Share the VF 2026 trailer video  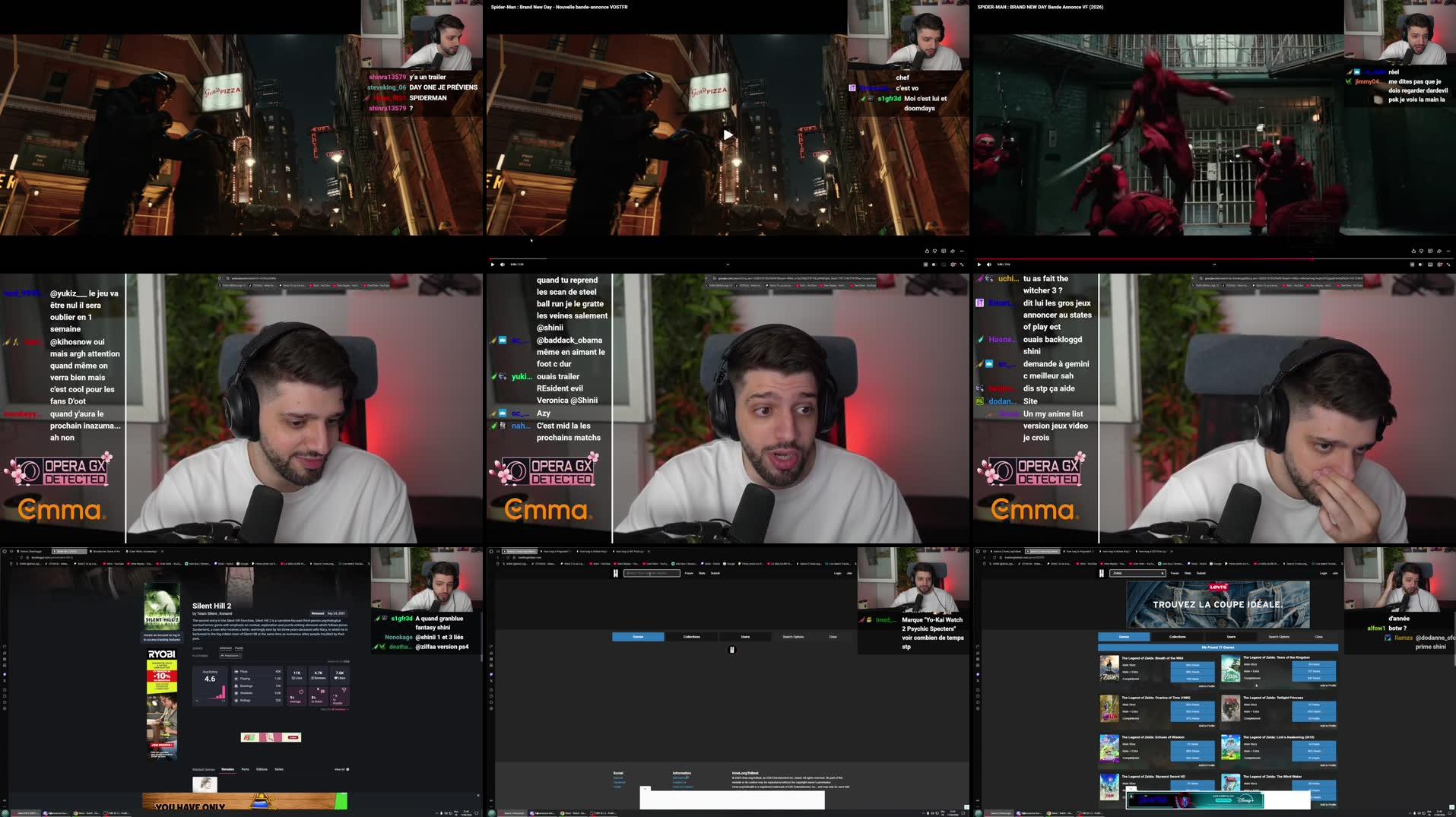coord(1439,251)
